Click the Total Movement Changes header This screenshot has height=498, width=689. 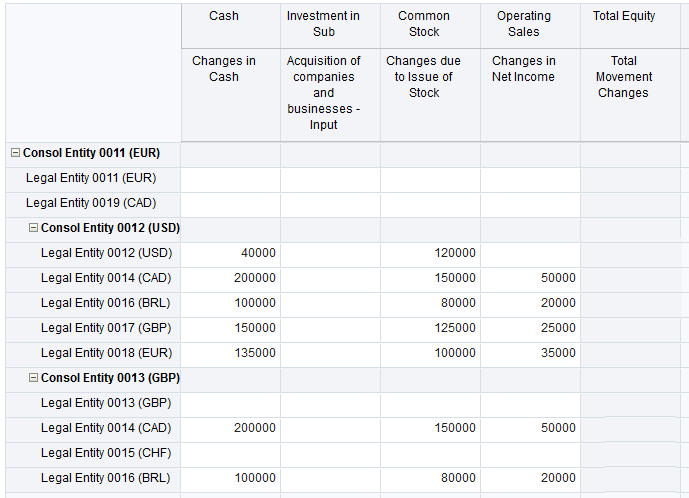pos(631,95)
